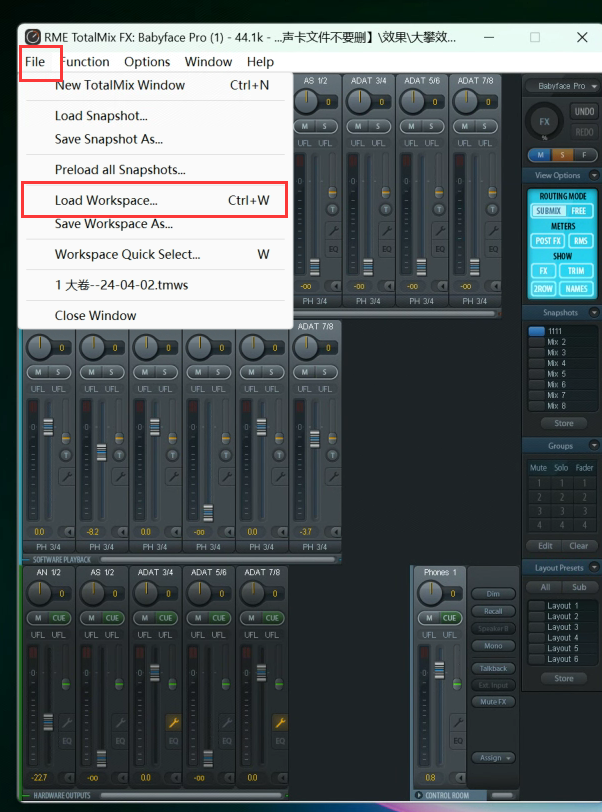Image resolution: width=602 pixels, height=812 pixels.
Task: Click fader on hardware output ADAT 7/8
Action: 262,671
